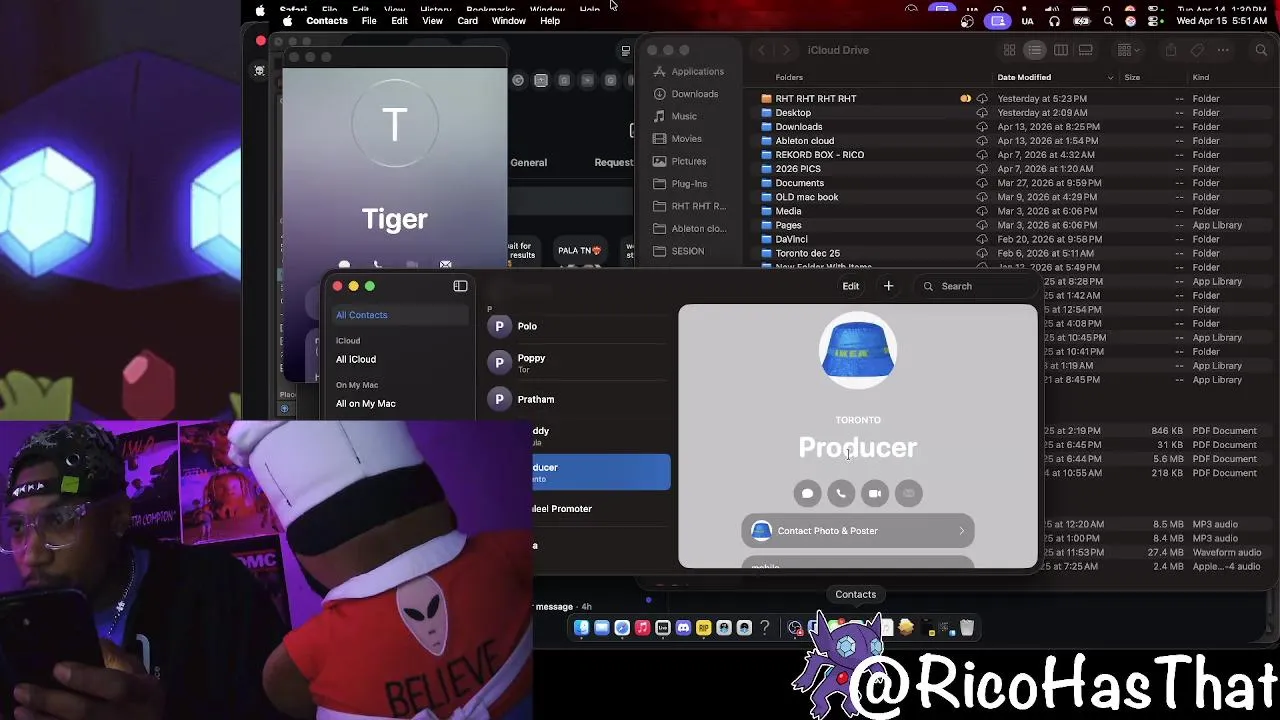The height and width of the screenshot is (720, 1280).
Task: Open the File menu
Action: 369,21
